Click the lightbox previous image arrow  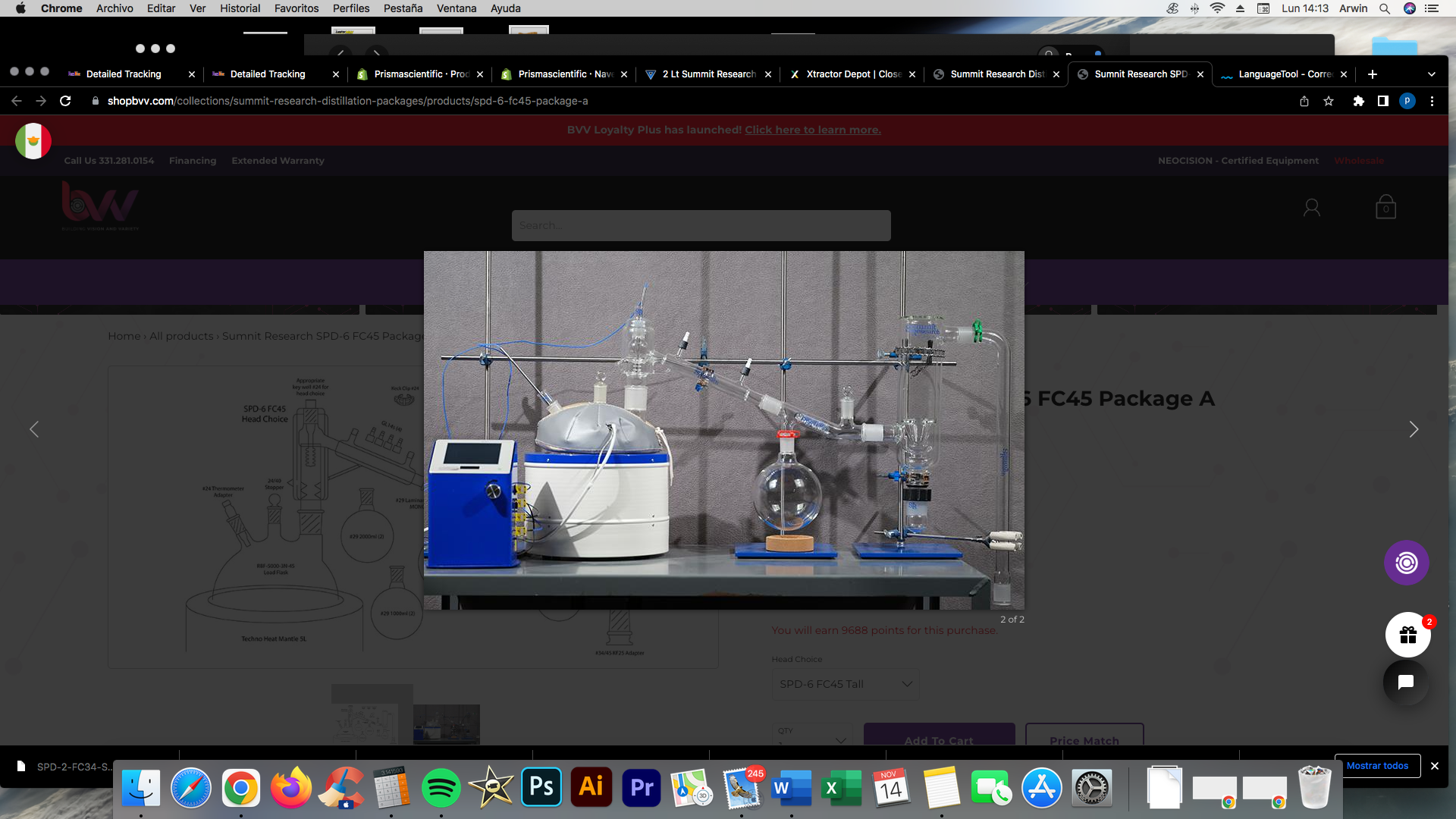[x=34, y=430]
